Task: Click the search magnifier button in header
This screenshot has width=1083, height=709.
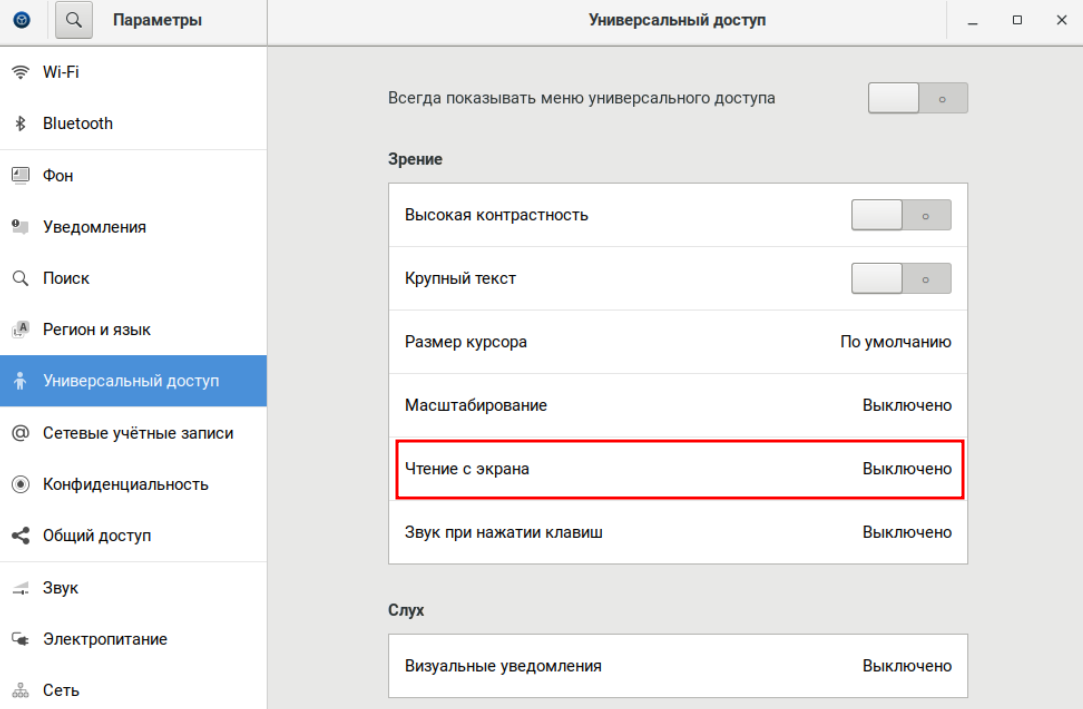Action: point(73,20)
